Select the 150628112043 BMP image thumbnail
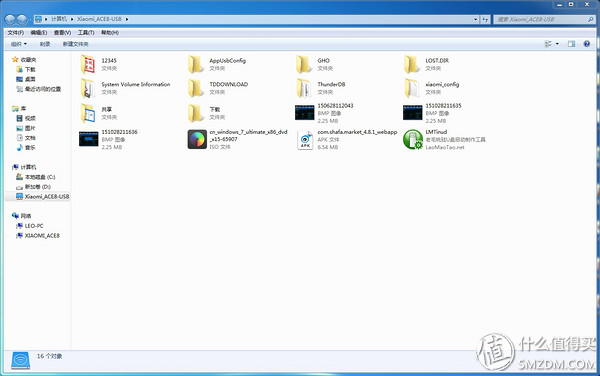The image size is (600, 376). (x=305, y=112)
